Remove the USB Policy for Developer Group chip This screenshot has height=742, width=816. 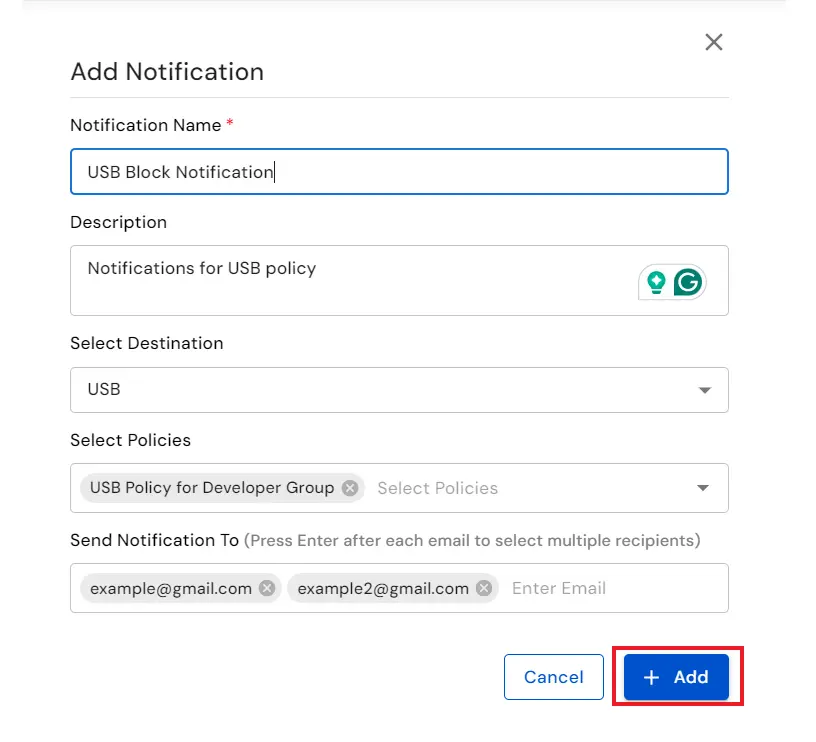(349, 488)
